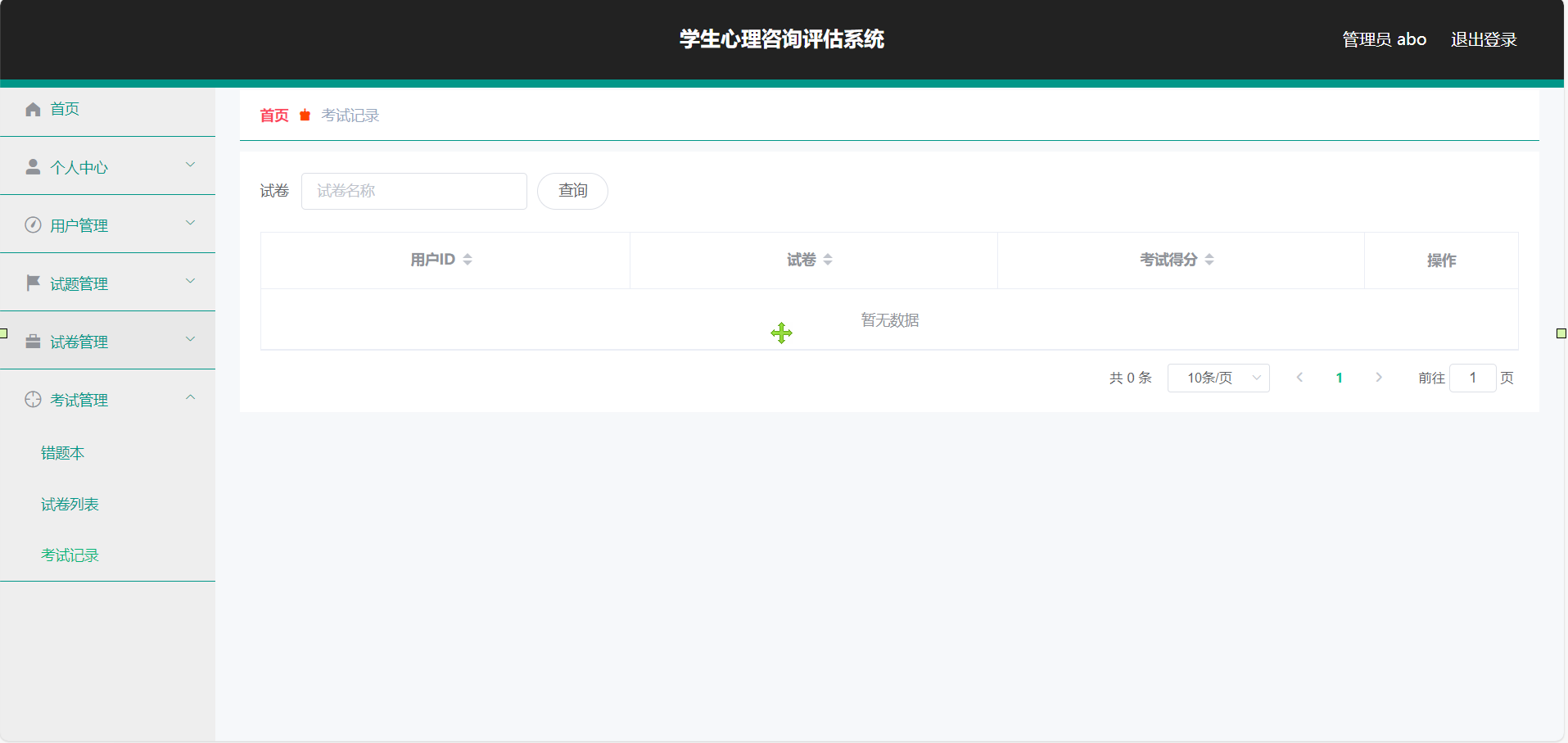Open 考试管理 sidebar menu item
Image resolution: width=1568 pixels, height=743 pixels.
(x=107, y=400)
